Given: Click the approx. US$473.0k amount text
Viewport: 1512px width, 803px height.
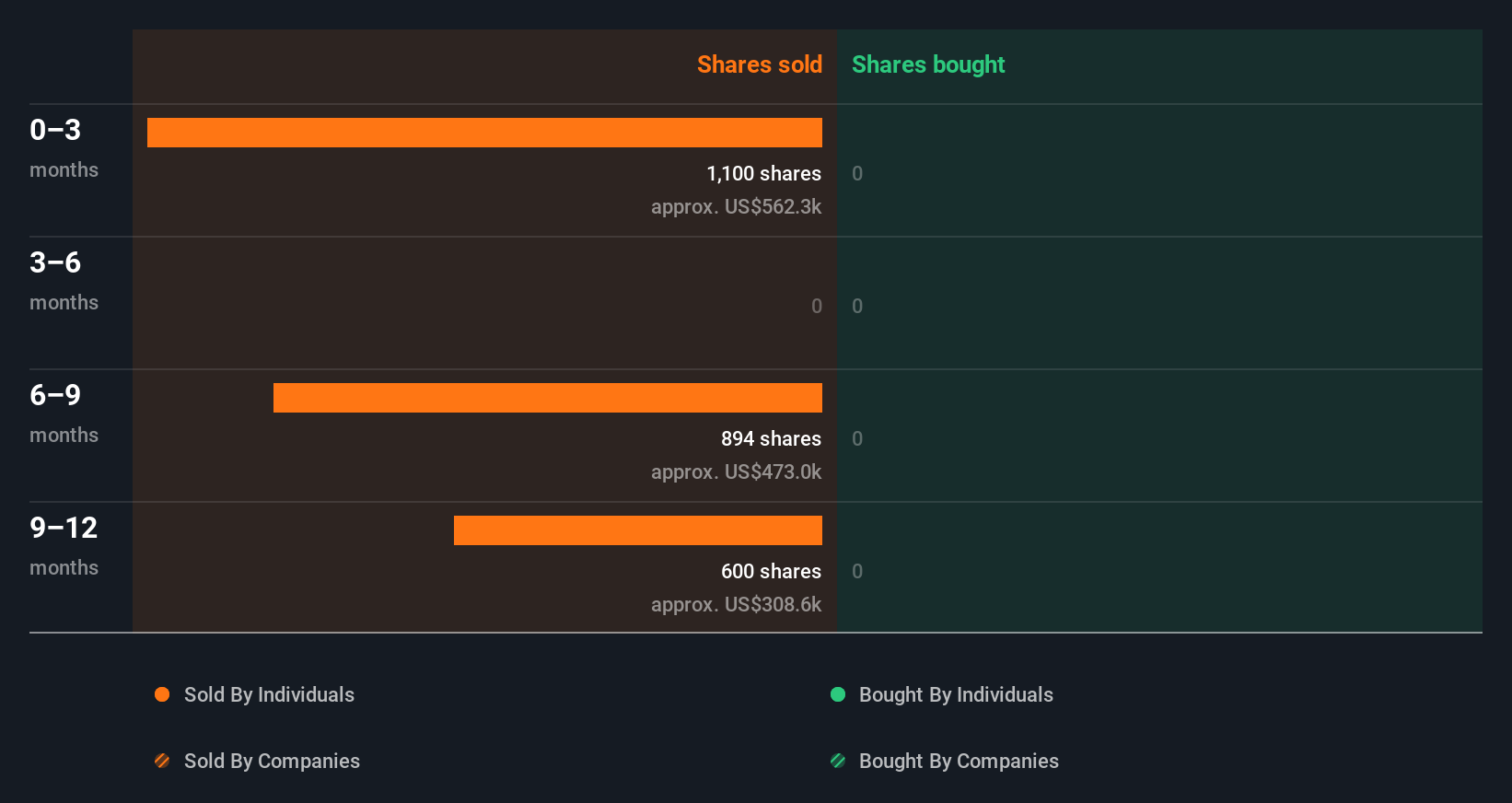Looking at the screenshot, I should [x=736, y=471].
